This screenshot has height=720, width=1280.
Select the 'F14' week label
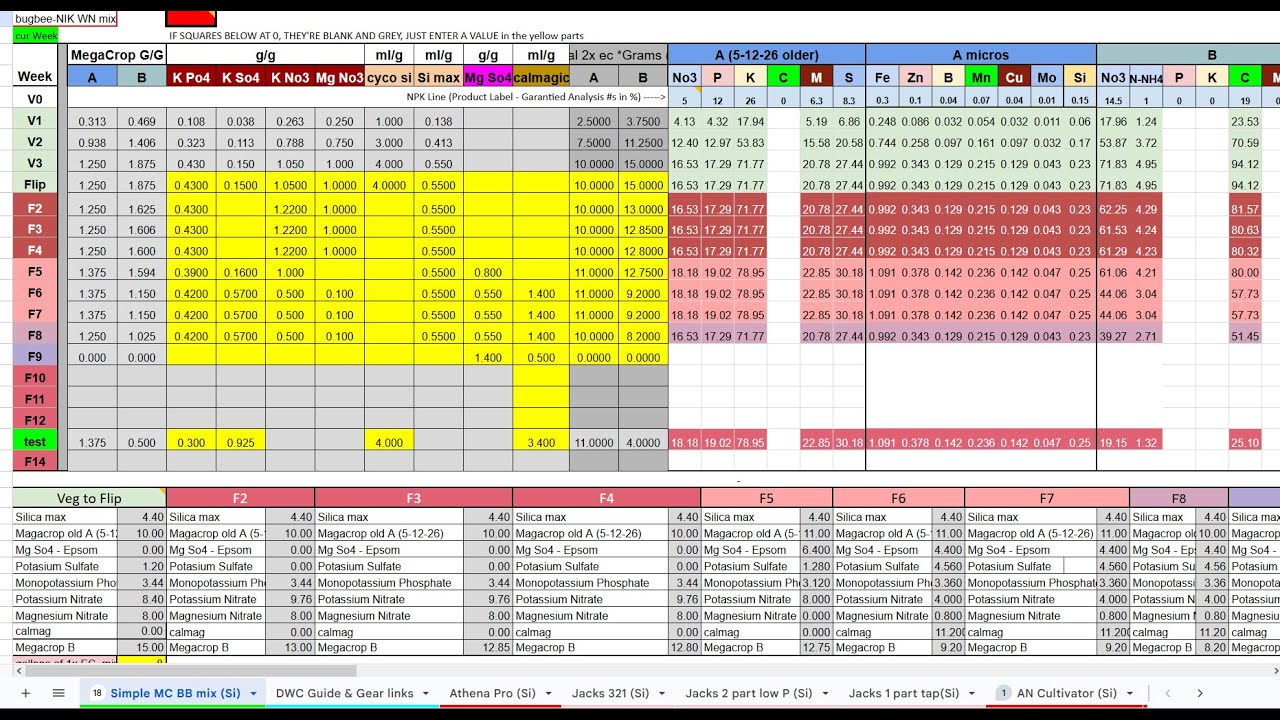pyautogui.click(x=35, y=461)
